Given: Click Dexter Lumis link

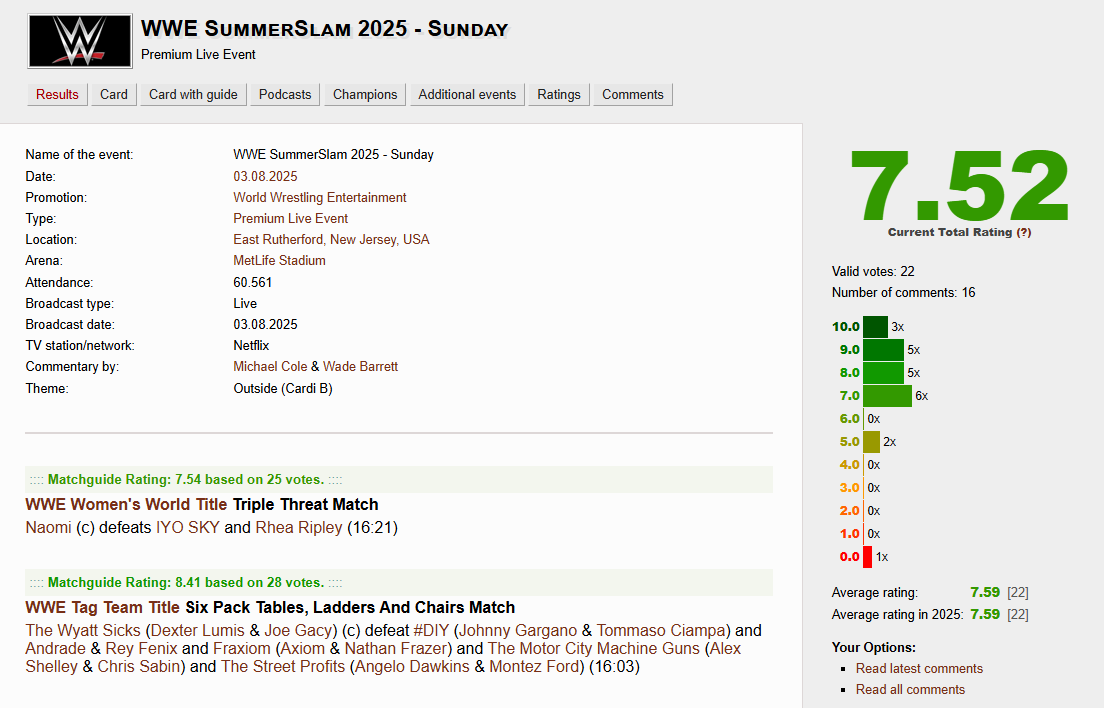Looking at the screenshot, I should pos(197,630).
